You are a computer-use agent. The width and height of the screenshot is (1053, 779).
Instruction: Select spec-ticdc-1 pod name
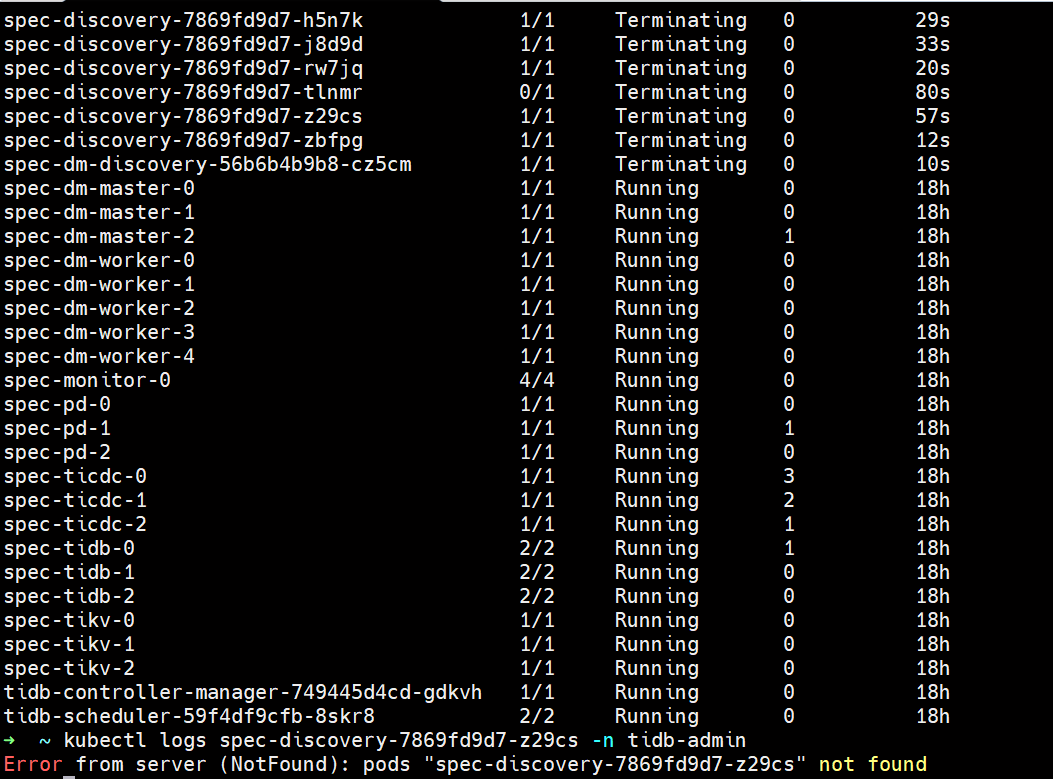tap(75, 501)
